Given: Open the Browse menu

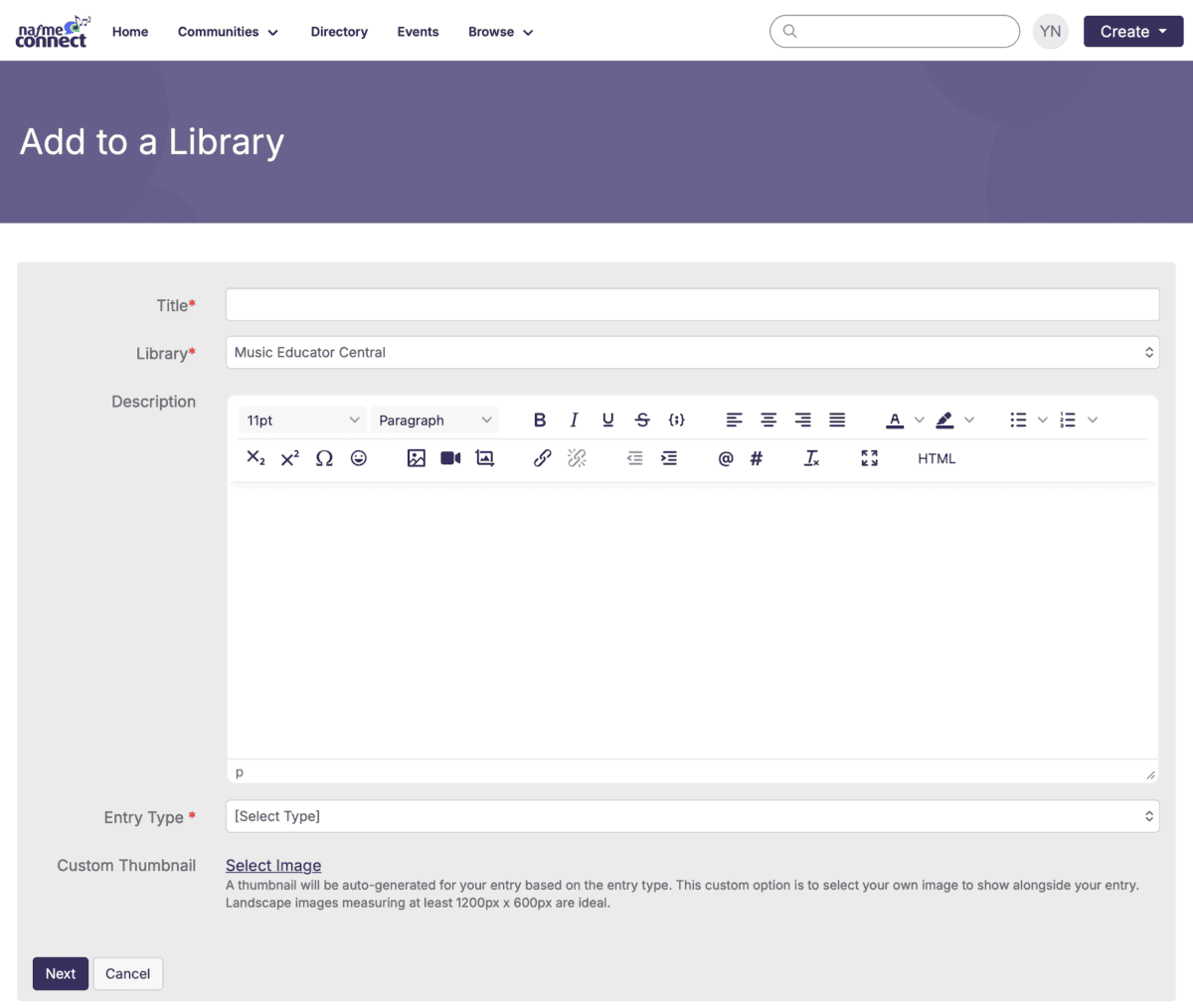Looking at the screenshot, I should tap(501, 32).
